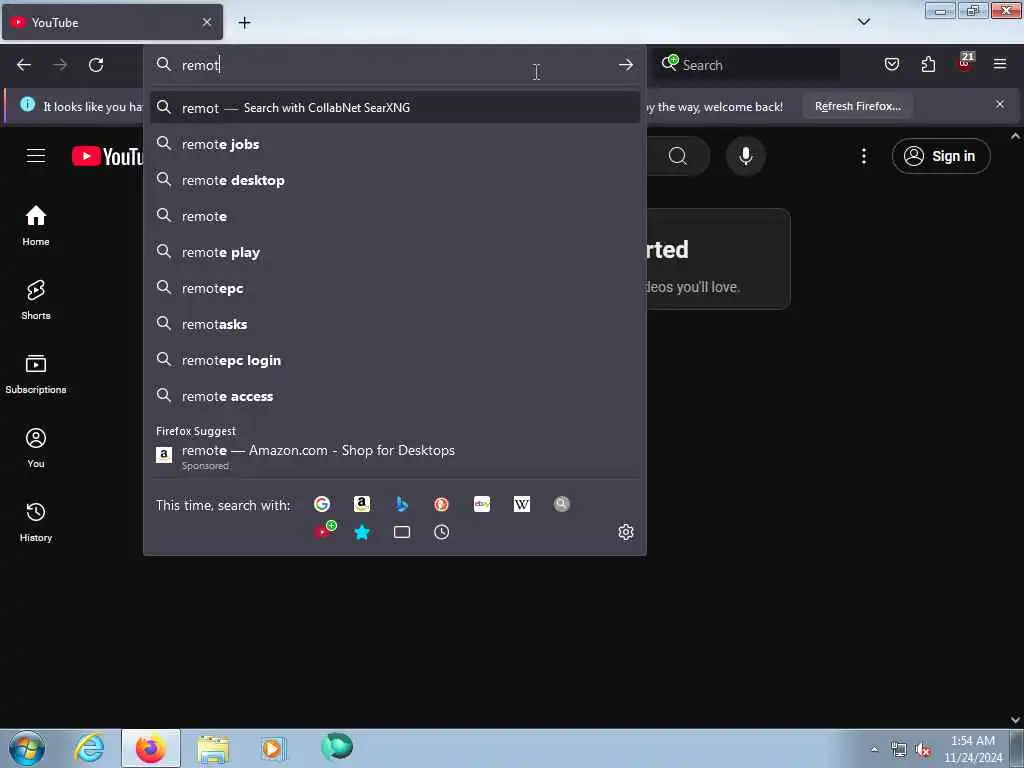Launch Internet Explorer from taskbar
Screen dimensions: 1024x768
(89, 748)
